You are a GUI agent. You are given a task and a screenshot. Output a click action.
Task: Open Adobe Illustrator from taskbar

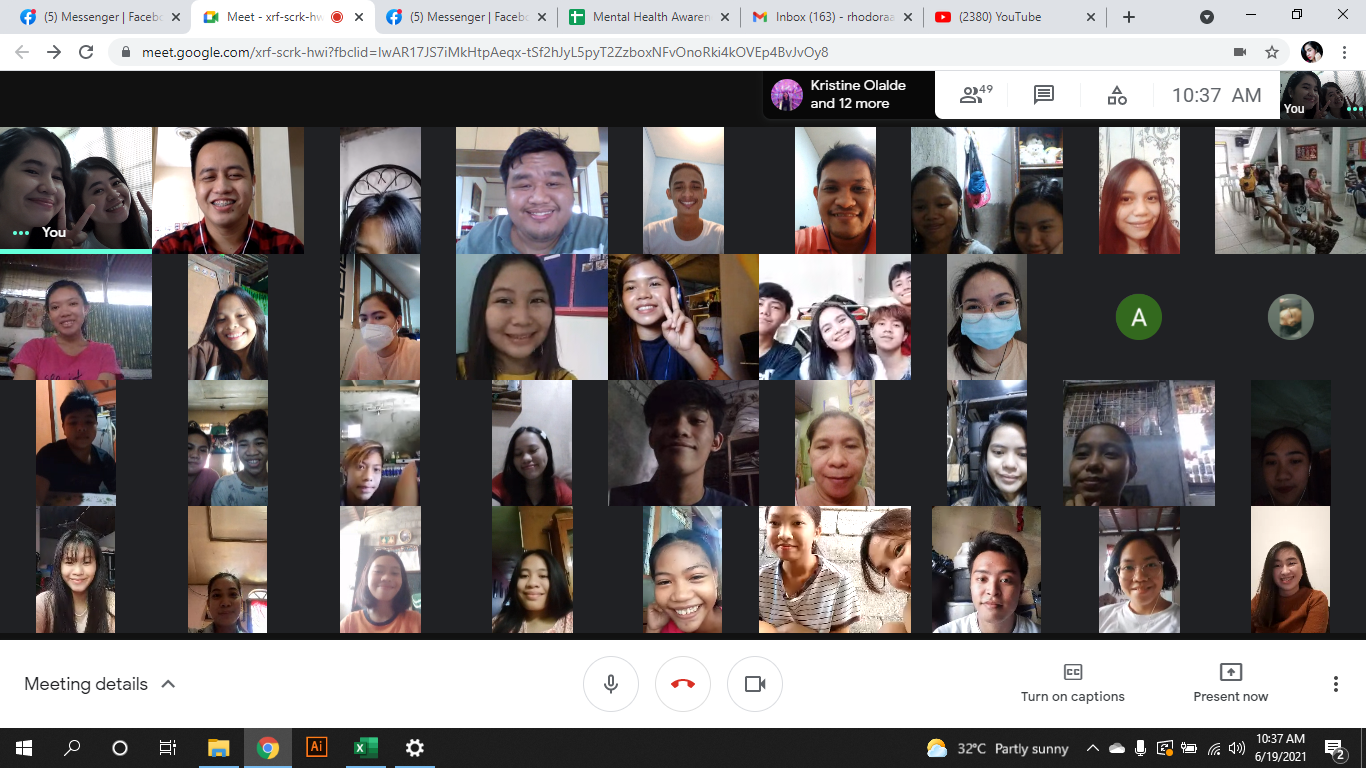click(316, 747)
